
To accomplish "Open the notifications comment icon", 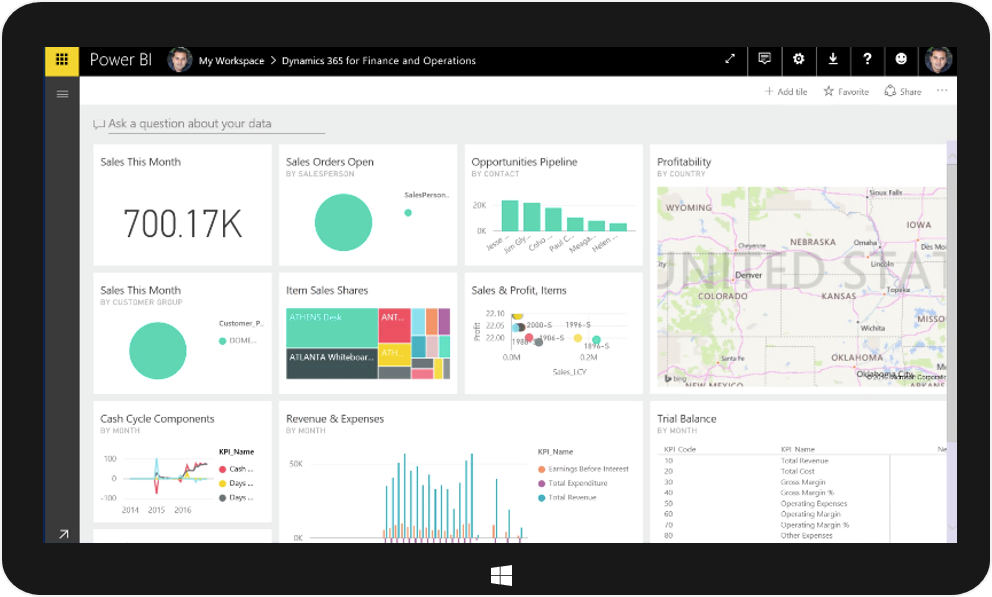I will click(765, 60).
